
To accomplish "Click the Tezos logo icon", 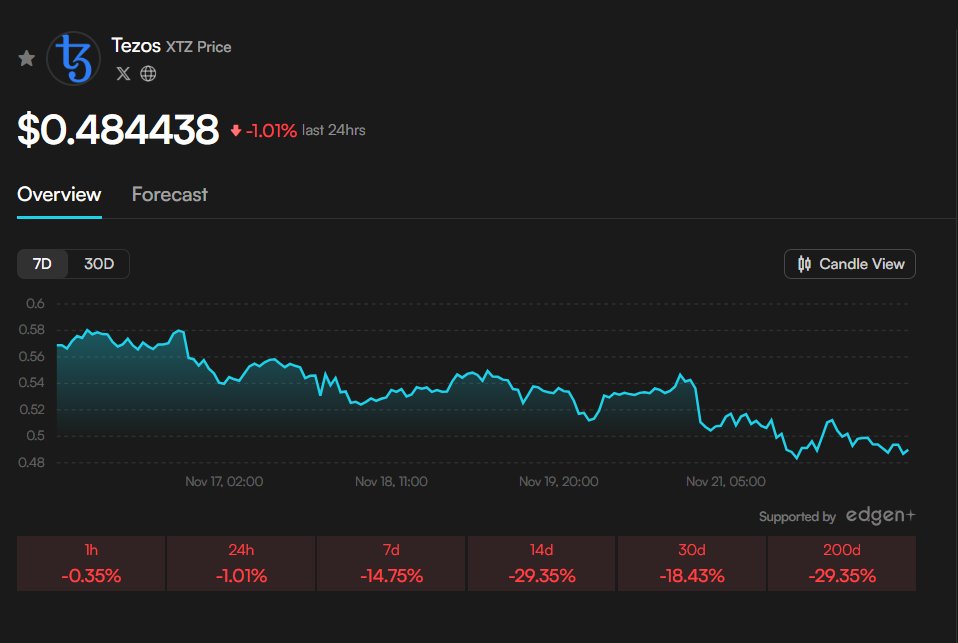I will 73,58.
